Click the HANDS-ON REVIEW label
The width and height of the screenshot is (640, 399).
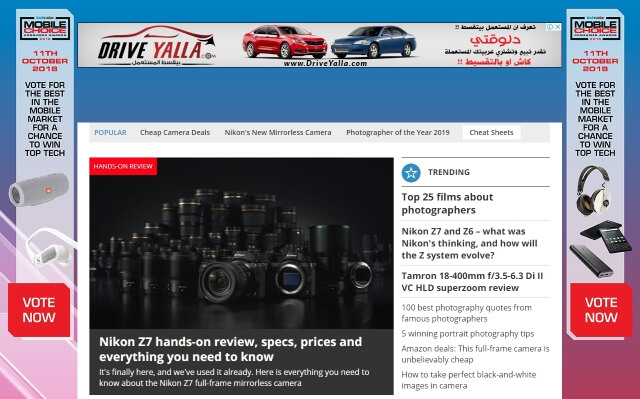123,166
